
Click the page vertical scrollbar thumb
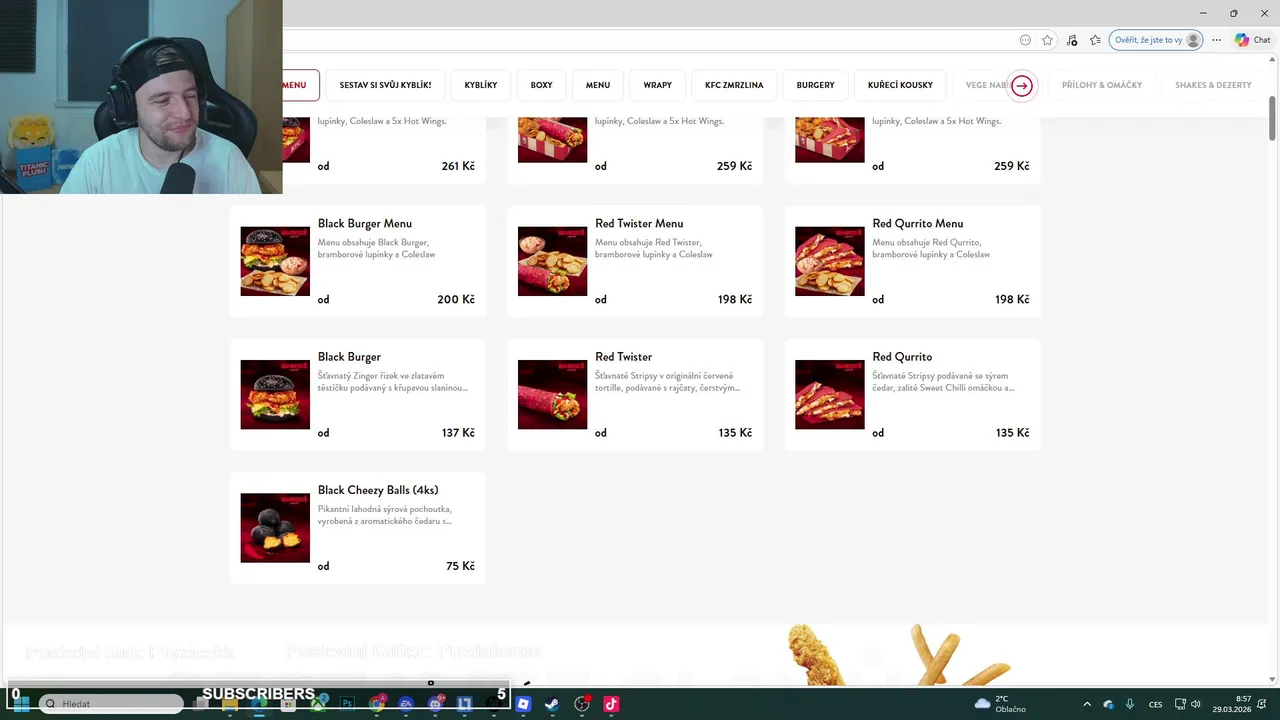[x=1273, y=119]
